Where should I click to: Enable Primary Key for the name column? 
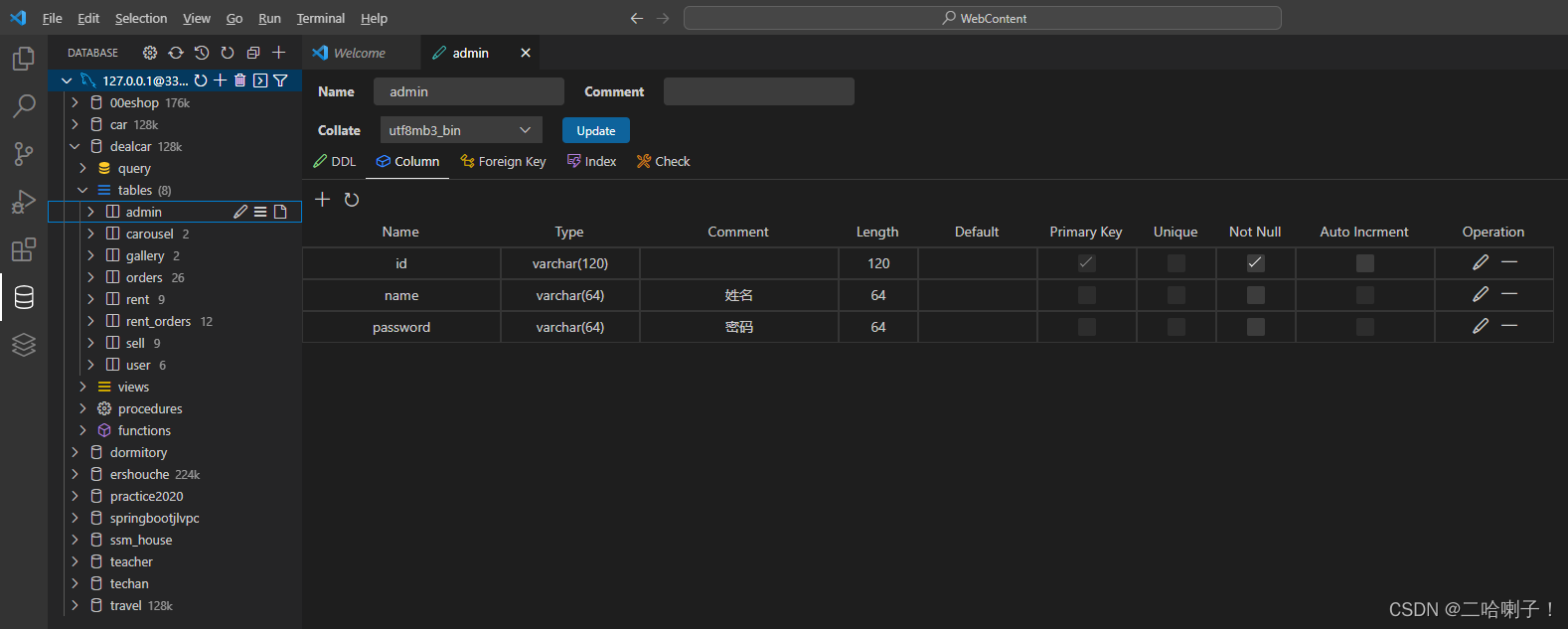[1086, 295]
